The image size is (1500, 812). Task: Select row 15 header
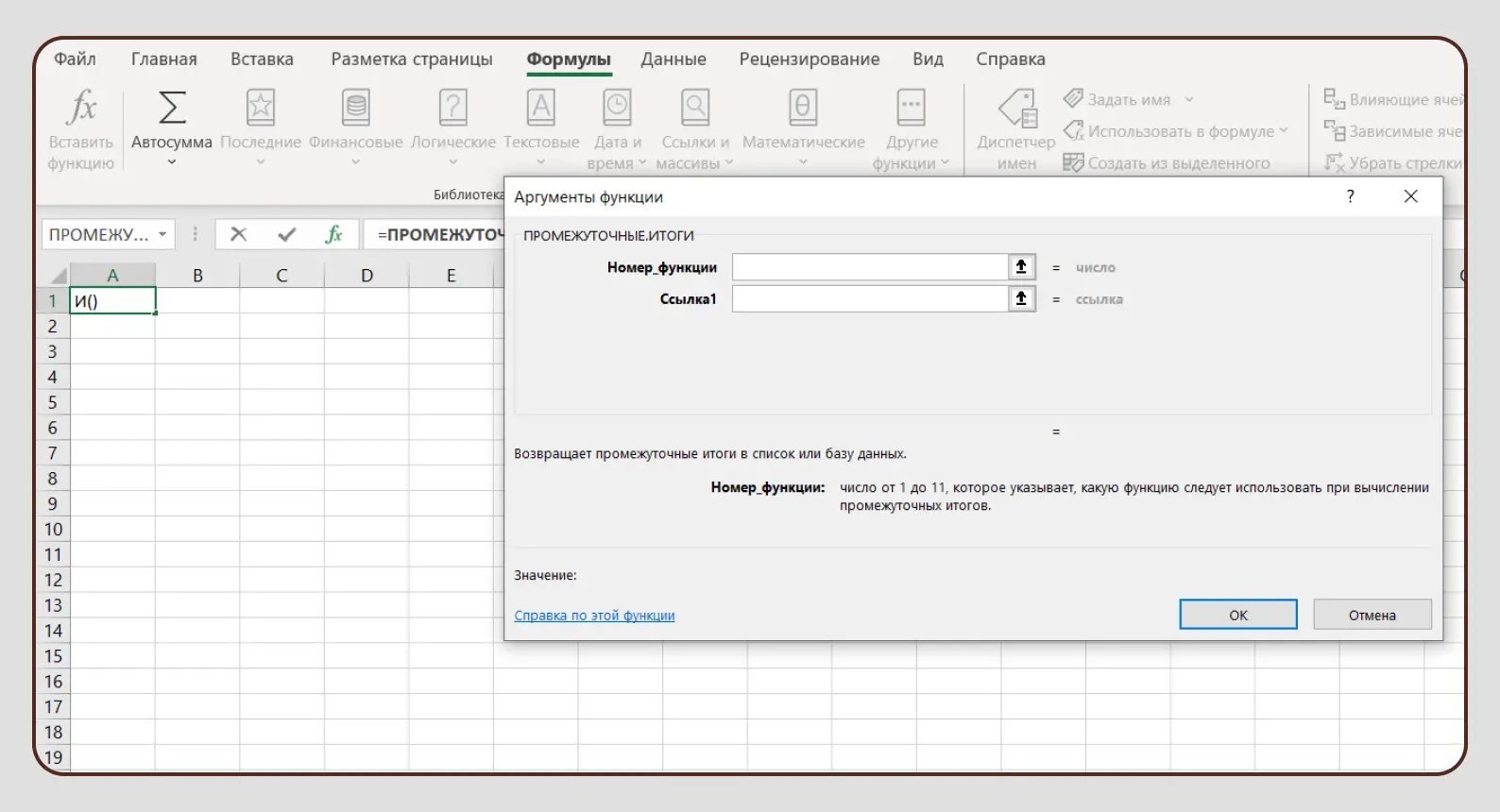pos(53,656)
